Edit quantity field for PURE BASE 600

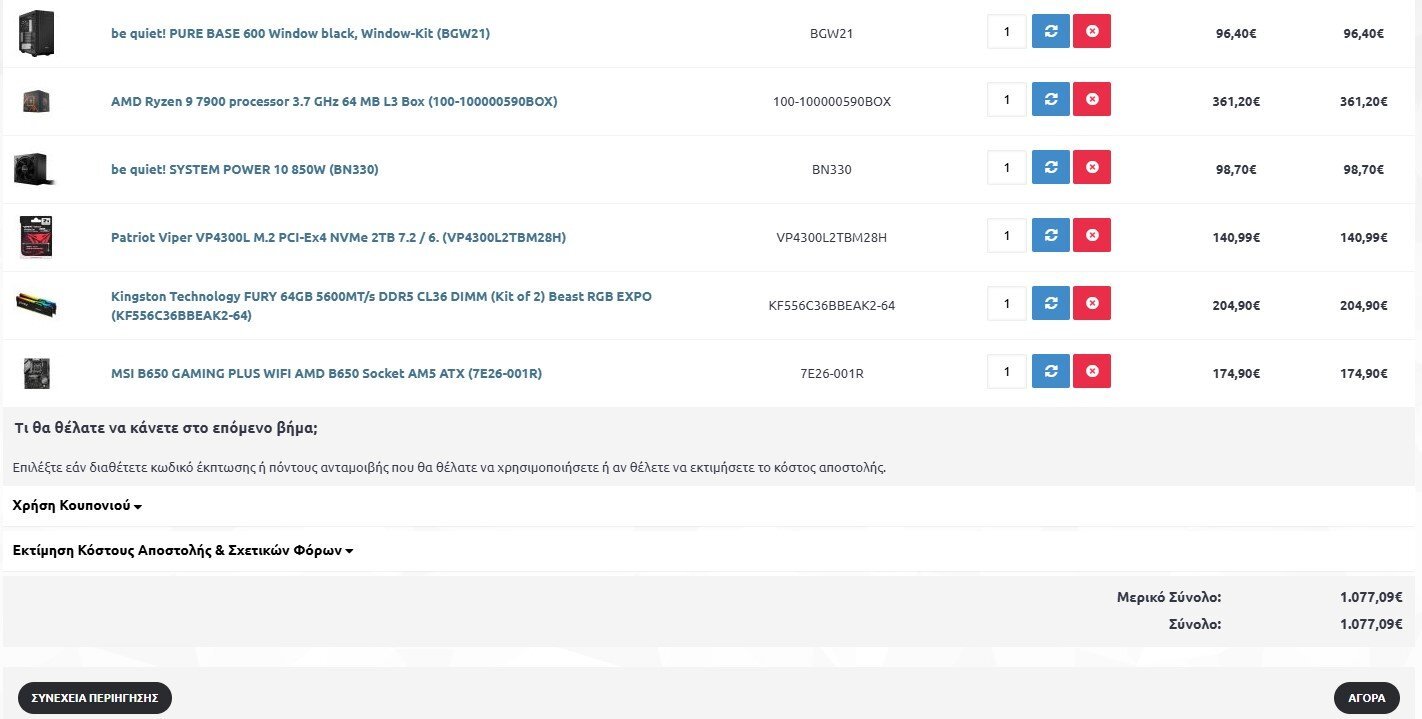(1007, 31)
